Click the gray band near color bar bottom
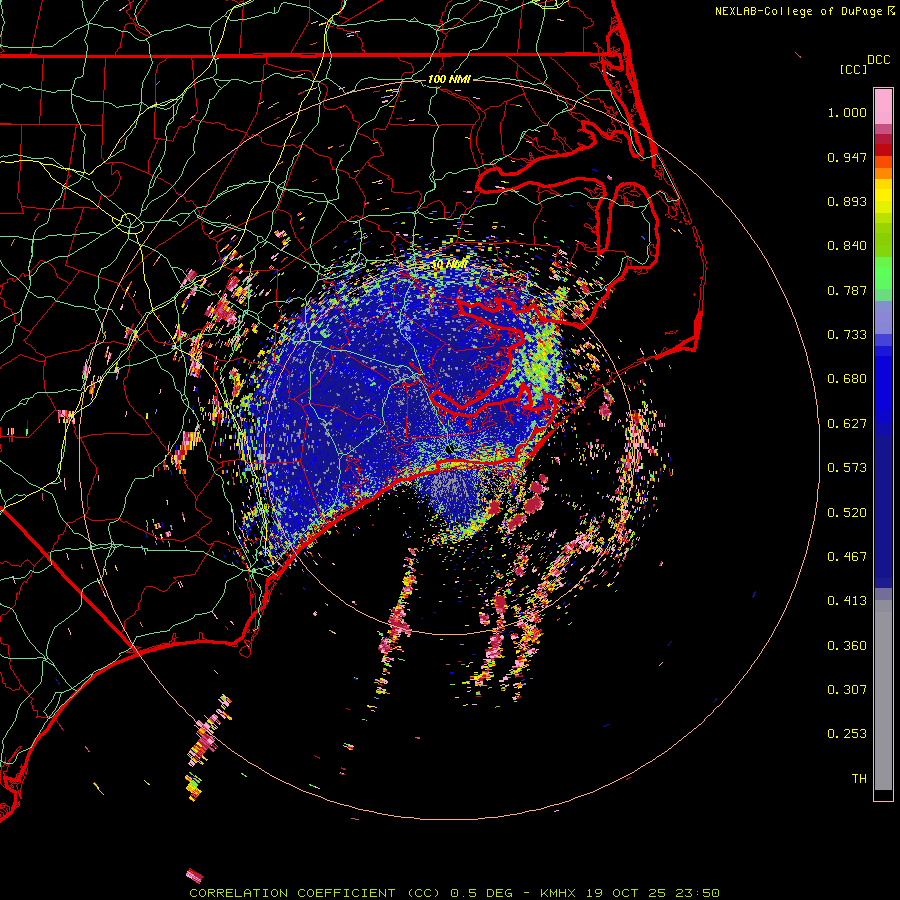The height and width of the screenshot is (900, 900). point(883,695)
